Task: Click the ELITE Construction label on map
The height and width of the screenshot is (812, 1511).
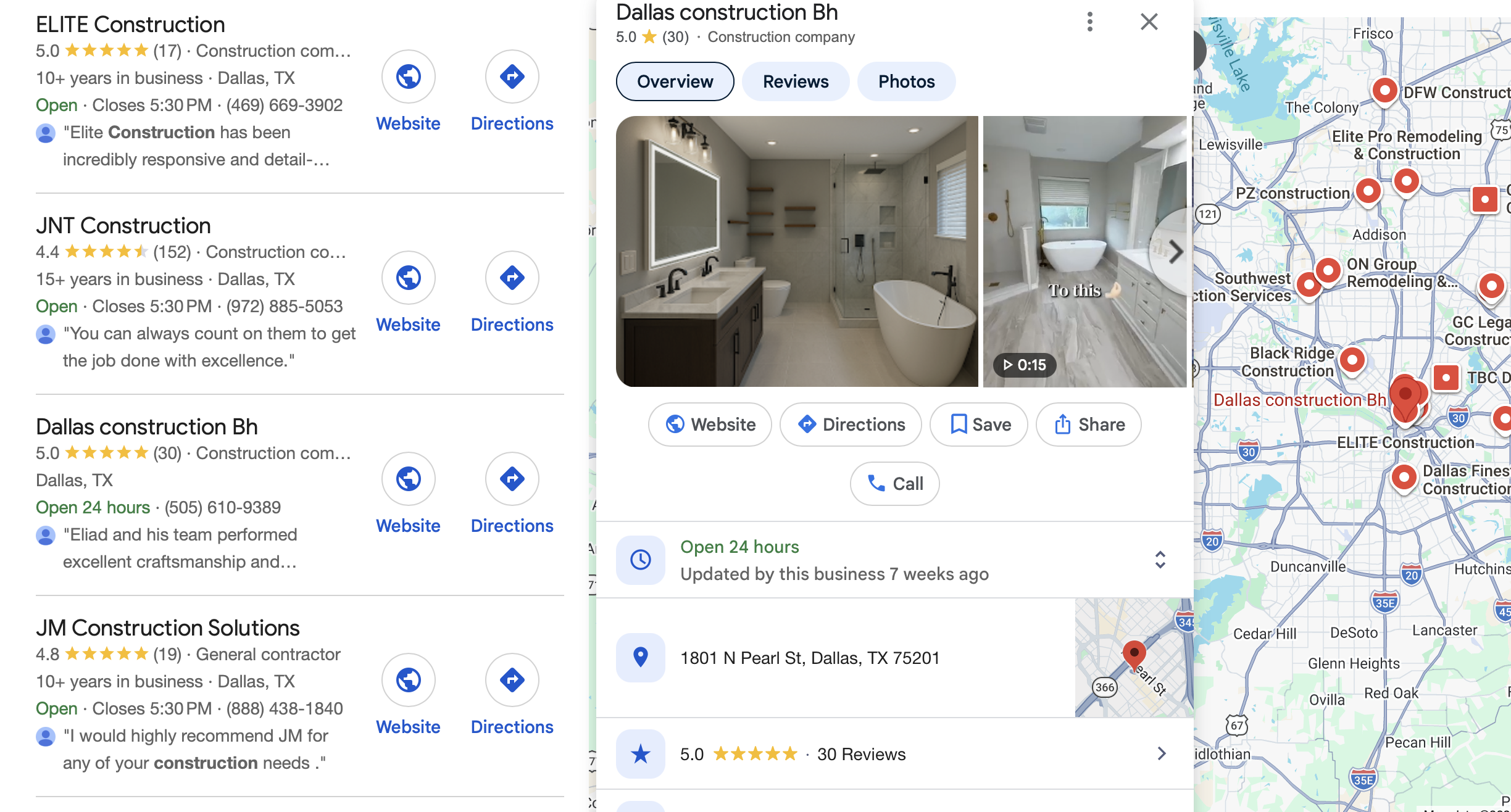Action: pos(1405,442)
